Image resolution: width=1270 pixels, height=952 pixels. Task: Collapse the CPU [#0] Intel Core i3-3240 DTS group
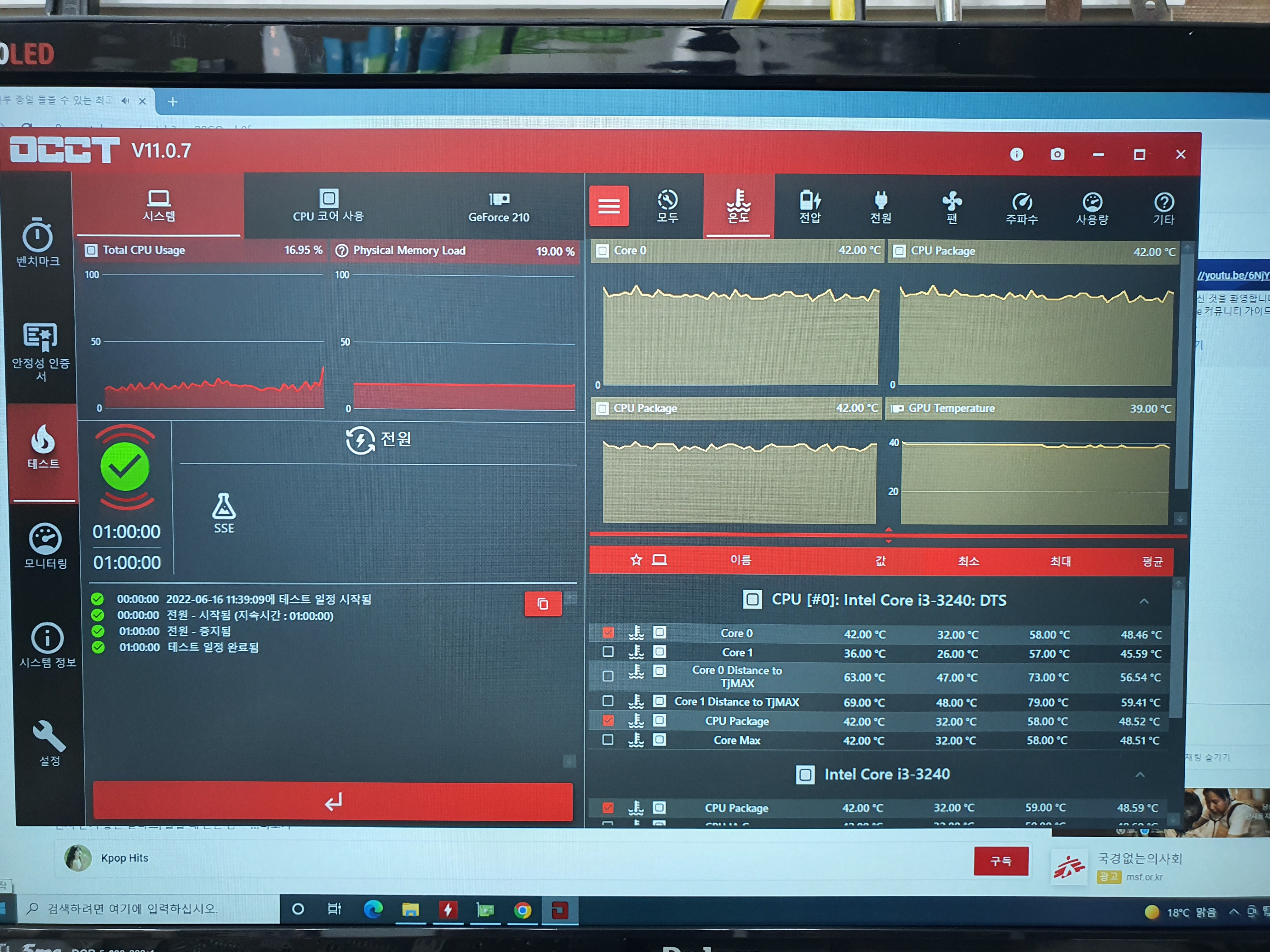(x=1144, y=601)
